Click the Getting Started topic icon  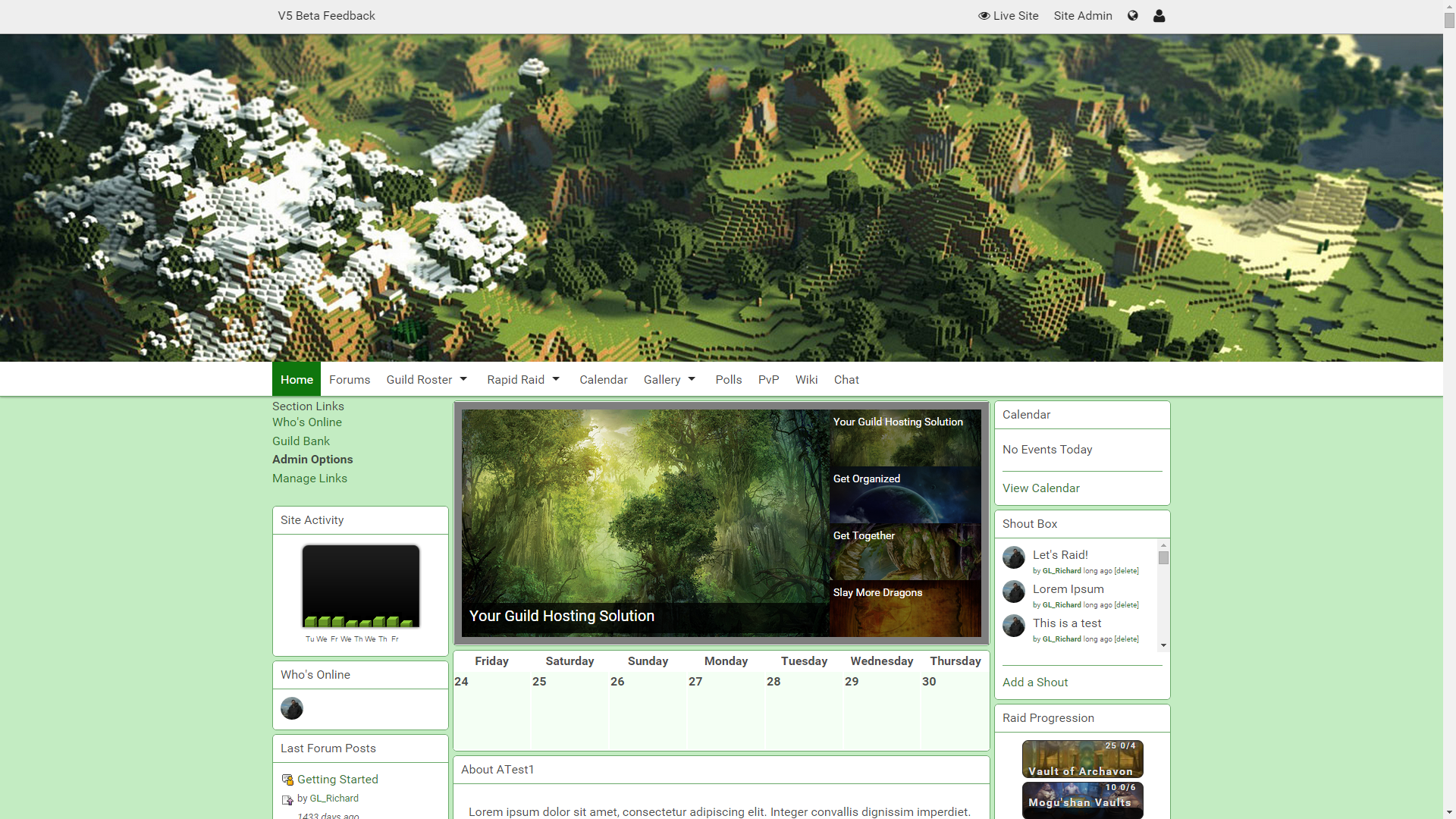[287, 780]
